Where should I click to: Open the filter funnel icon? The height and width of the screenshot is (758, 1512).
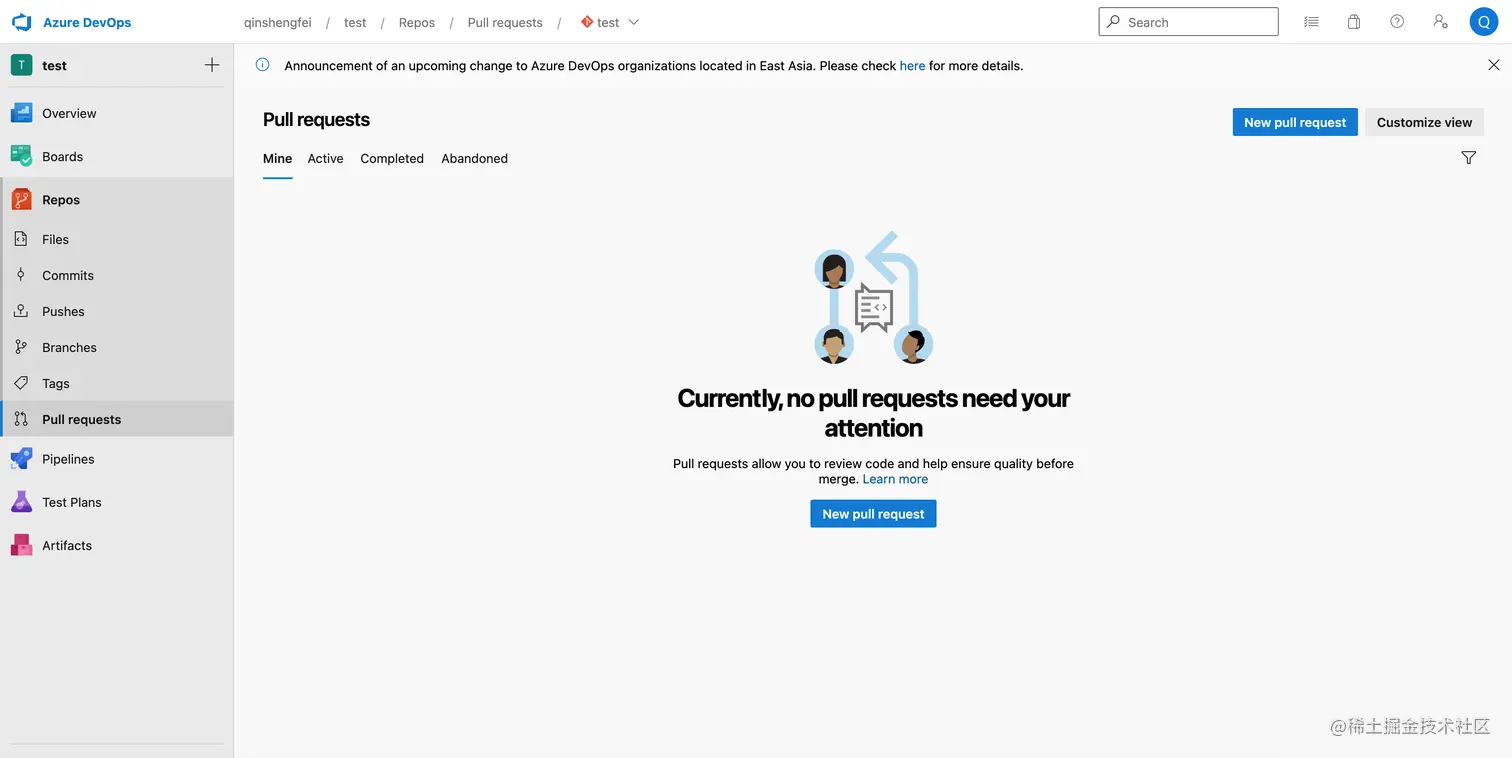(1468, 157)
